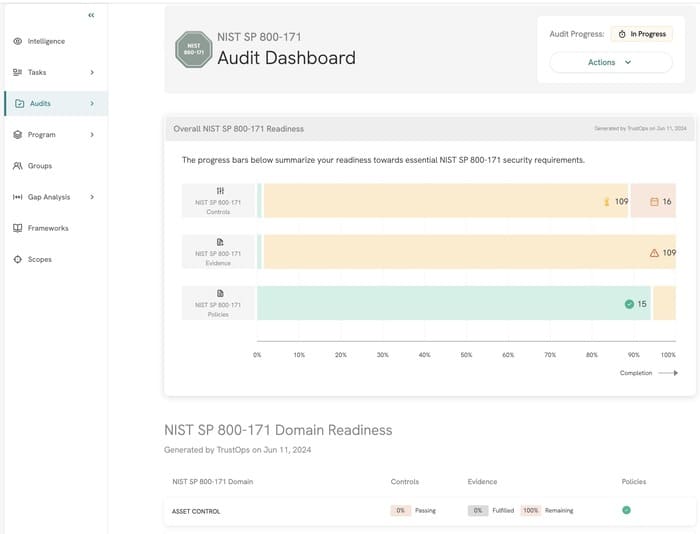Viewport: 700px width, 534px height.
Task: Open Intelligence in the sidebar
Action: (56, 41)
